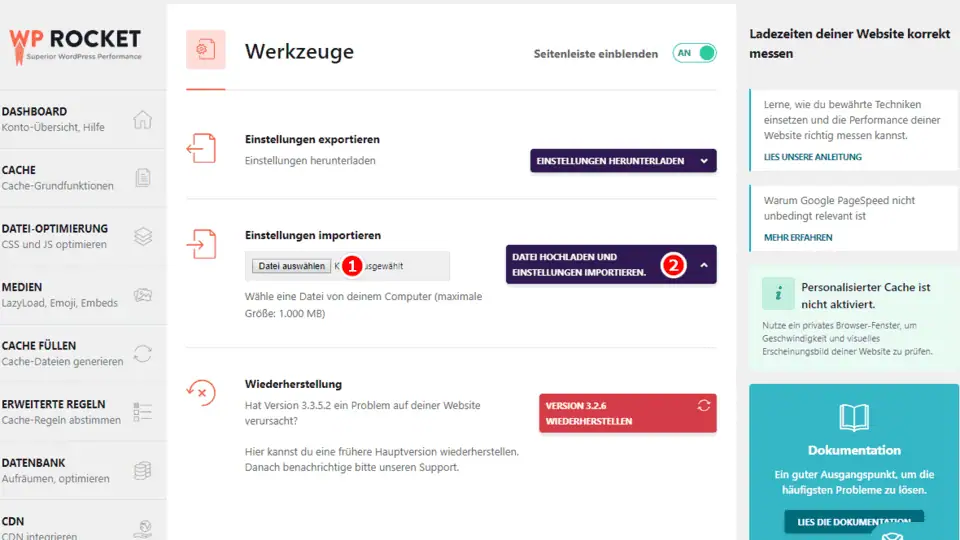Click the Cache füllen refresh icon
960x540 pixels.
click(143, 353)
